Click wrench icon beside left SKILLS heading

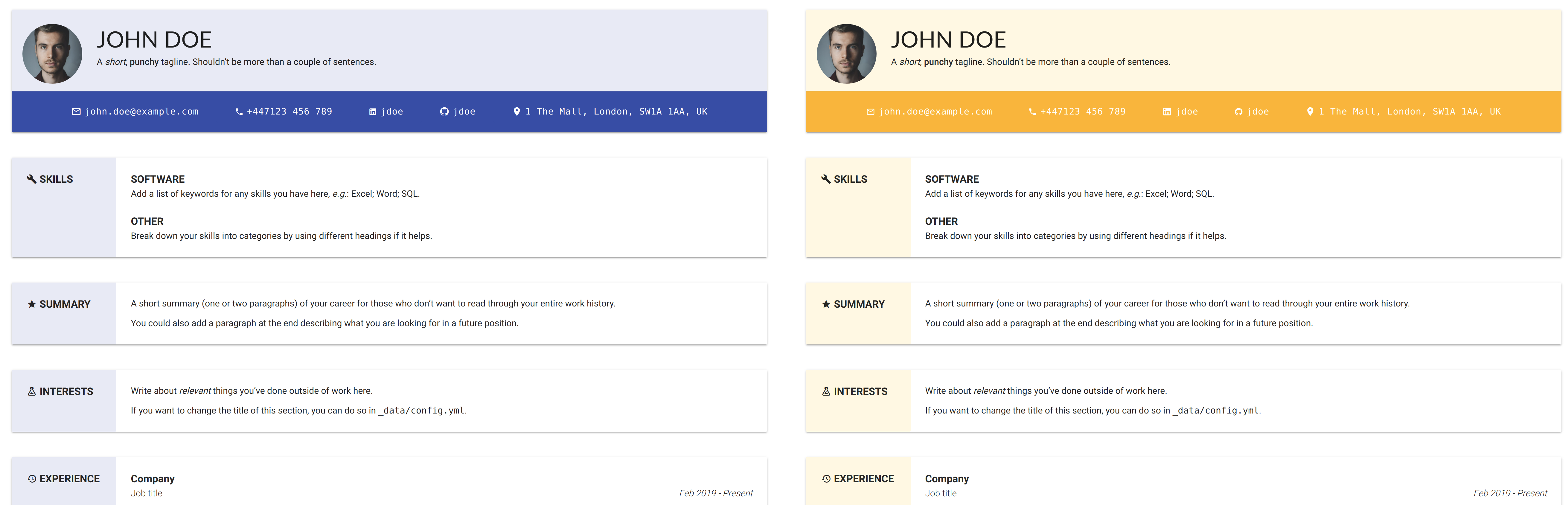(32, 179)
